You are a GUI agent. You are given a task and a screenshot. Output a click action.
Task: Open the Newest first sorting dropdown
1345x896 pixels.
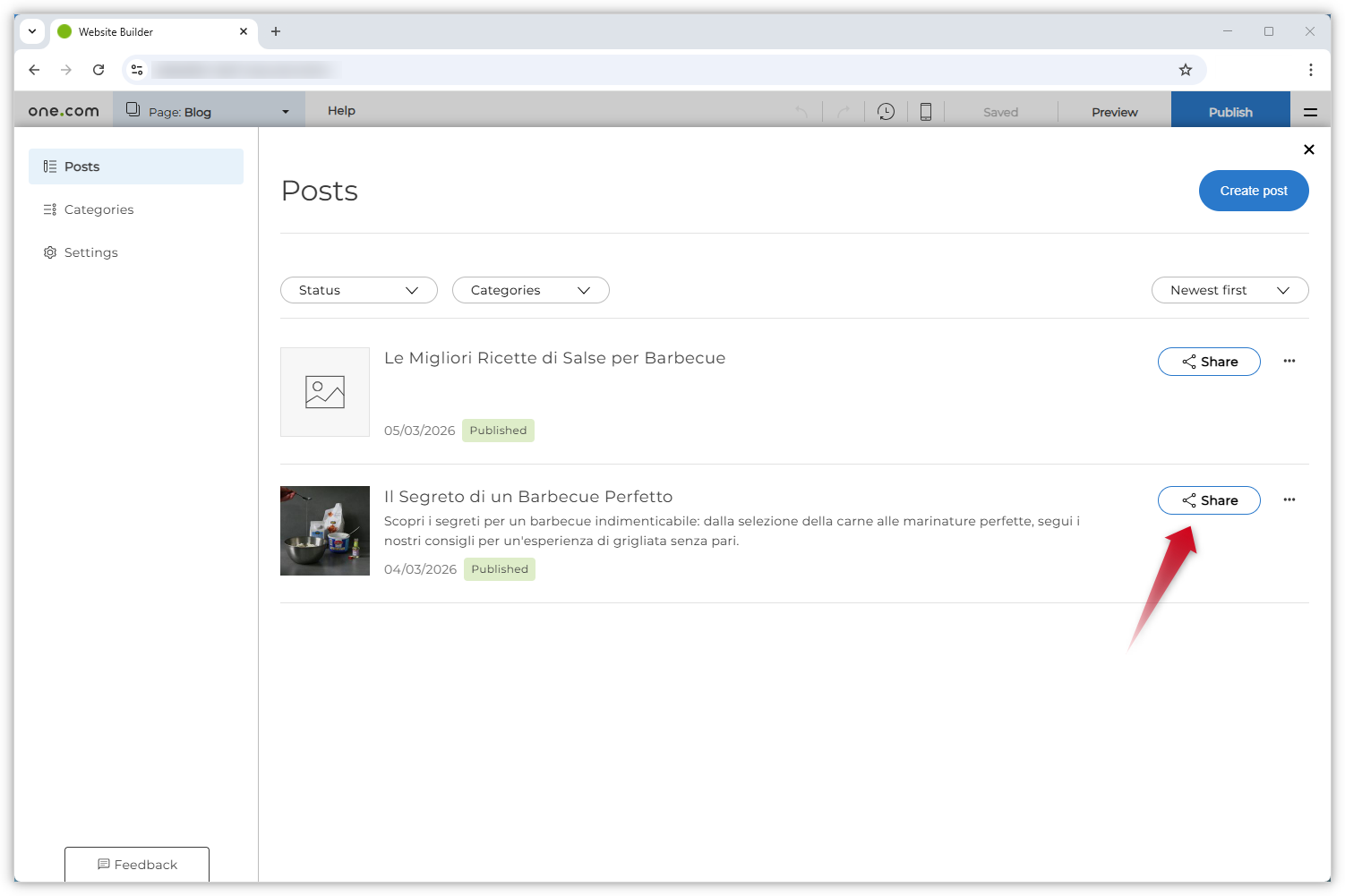[x=1229, y=289]
